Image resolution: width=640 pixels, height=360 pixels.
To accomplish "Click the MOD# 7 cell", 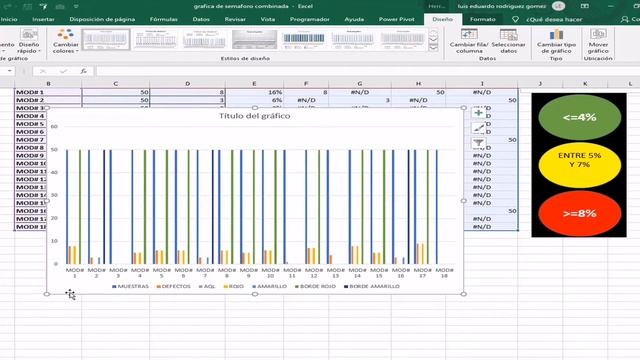I will pyautogui.click(x=31, y=140).
